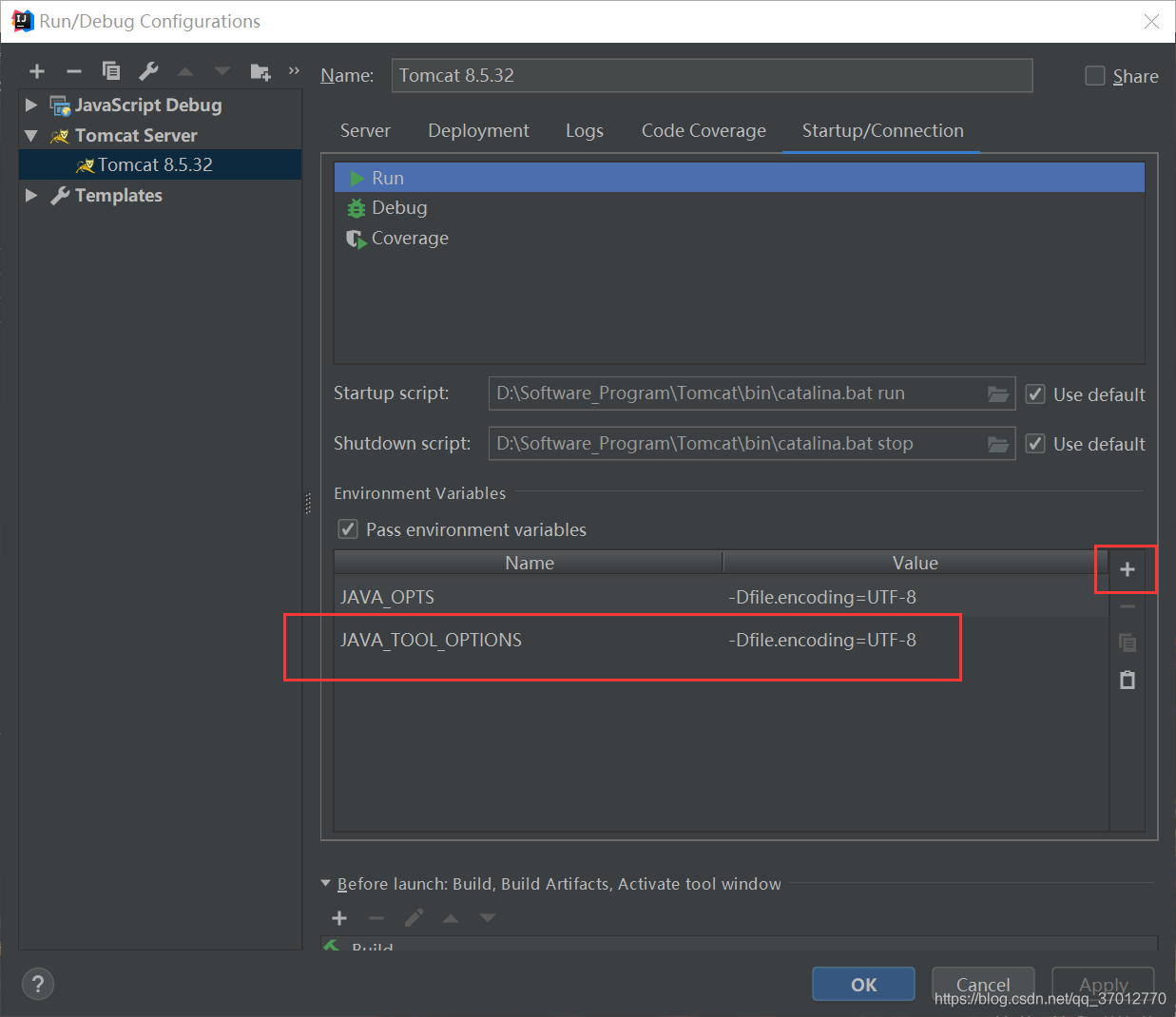Select Coverage in startup mode list
The height and width of the screenshot is (1017, 1176).
(740, 239)
